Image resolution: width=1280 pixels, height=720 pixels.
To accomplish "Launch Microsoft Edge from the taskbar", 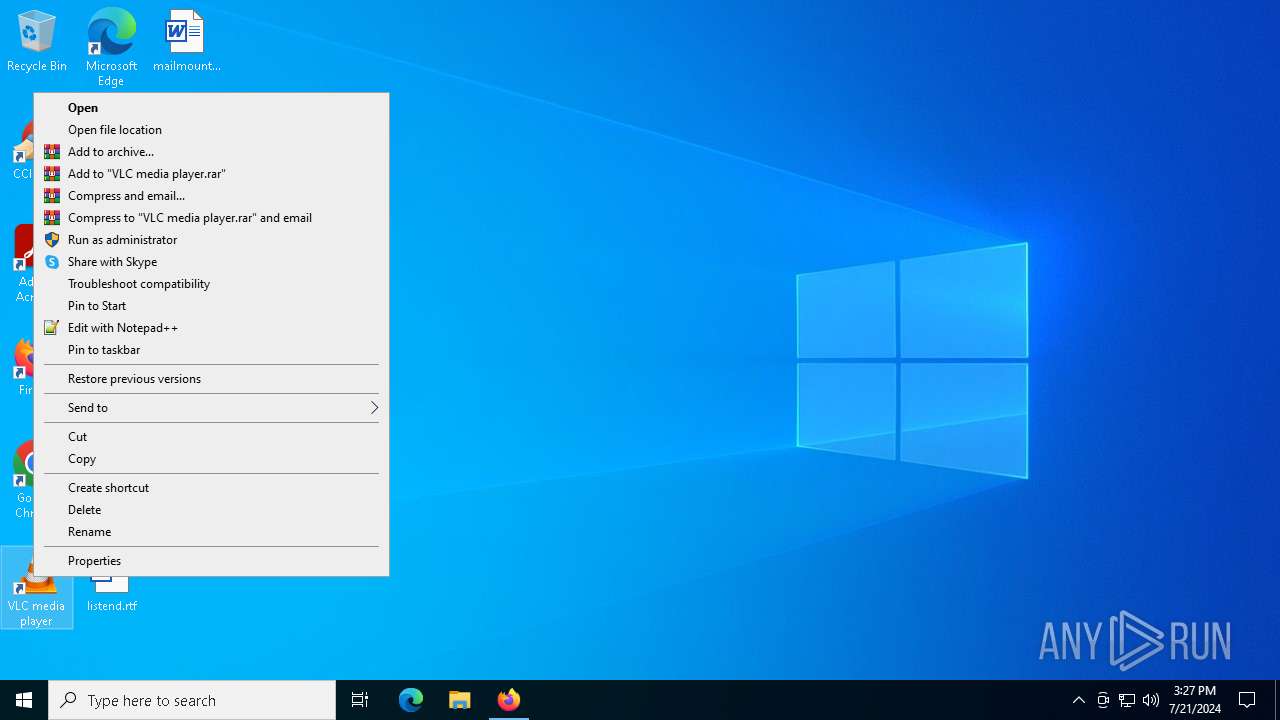I will (x=411, y=700).
